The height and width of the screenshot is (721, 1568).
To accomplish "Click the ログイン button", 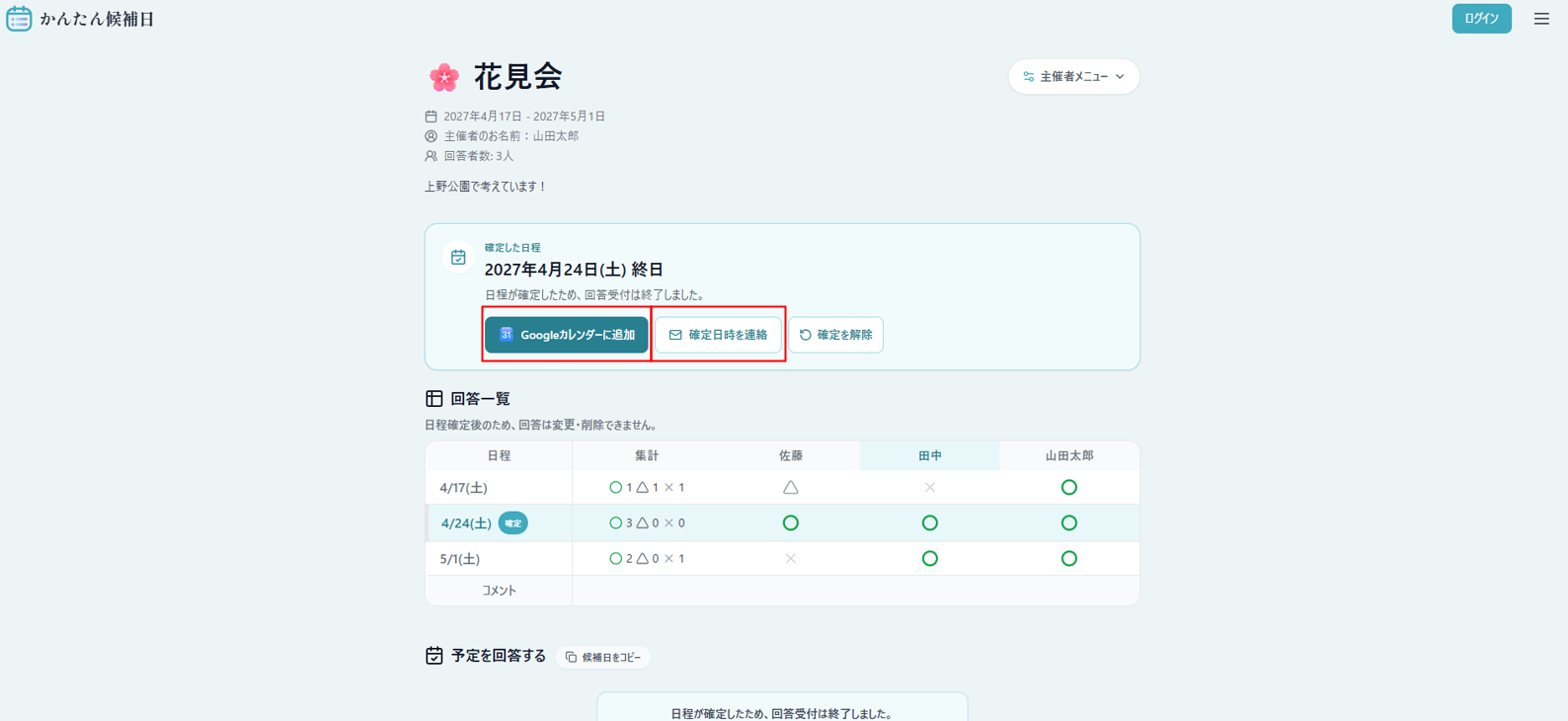I will pyautogui.click(x=1481, y=19).
